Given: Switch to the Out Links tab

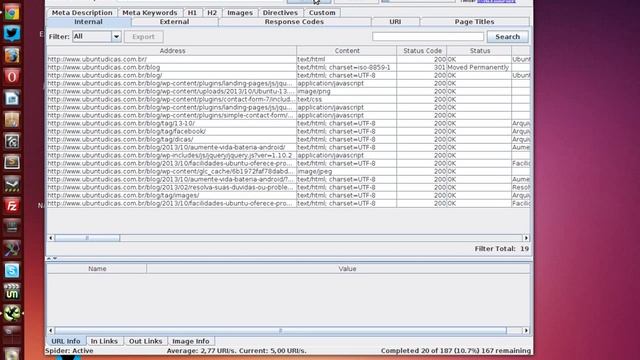Looking at the screenshot, I should (x=145, y=341).
